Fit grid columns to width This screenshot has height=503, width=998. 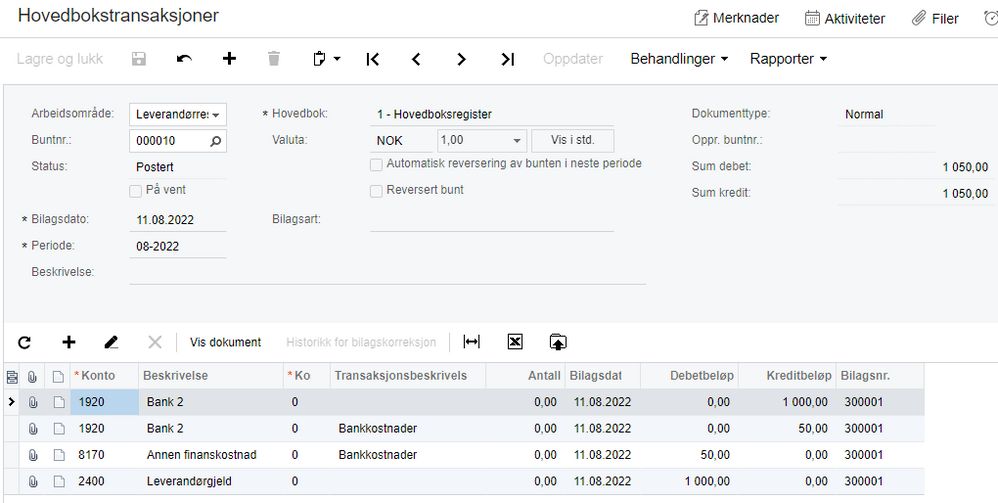471,342
